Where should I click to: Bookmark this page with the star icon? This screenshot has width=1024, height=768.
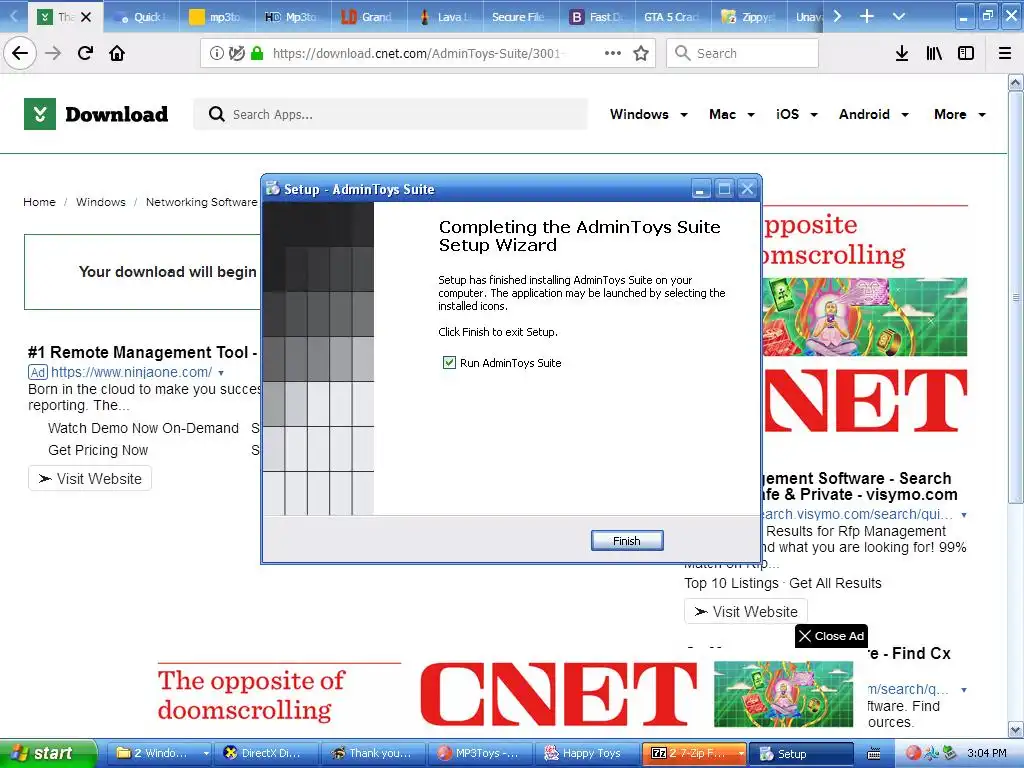(x=641, y=53)
